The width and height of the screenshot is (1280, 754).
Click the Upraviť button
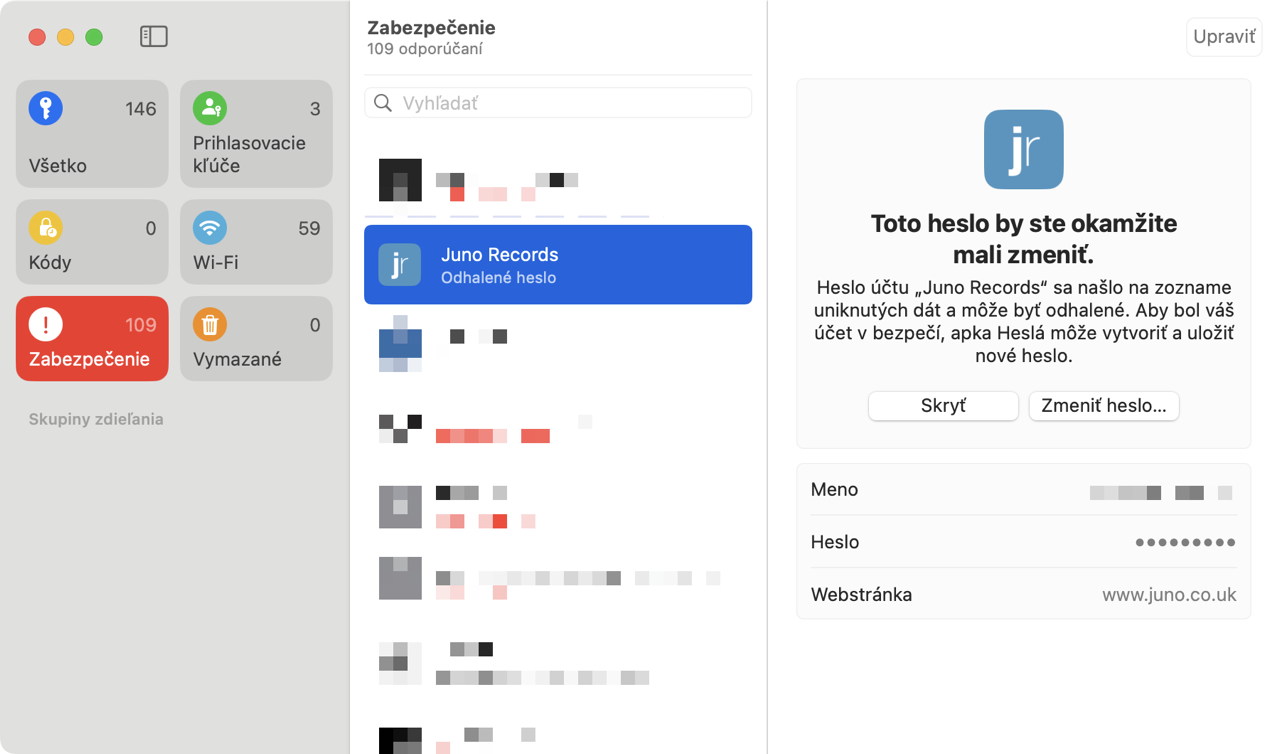[1224, 37]
